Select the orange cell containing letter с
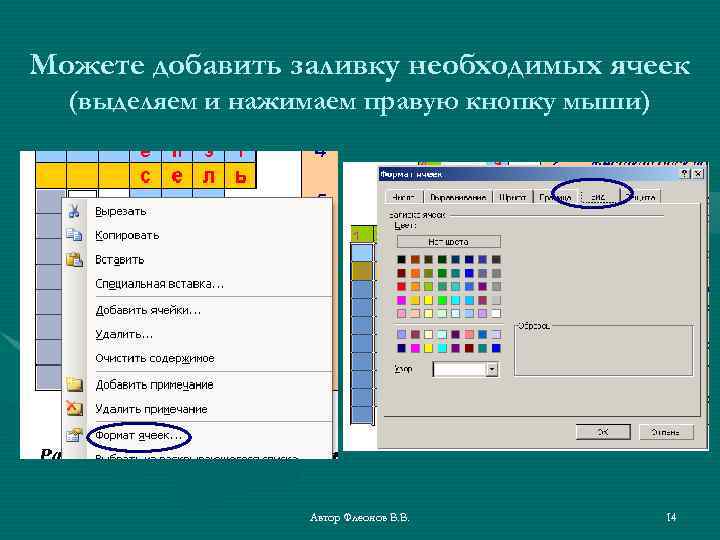Viewport: 720px width, 540px height. click(146, 175)
